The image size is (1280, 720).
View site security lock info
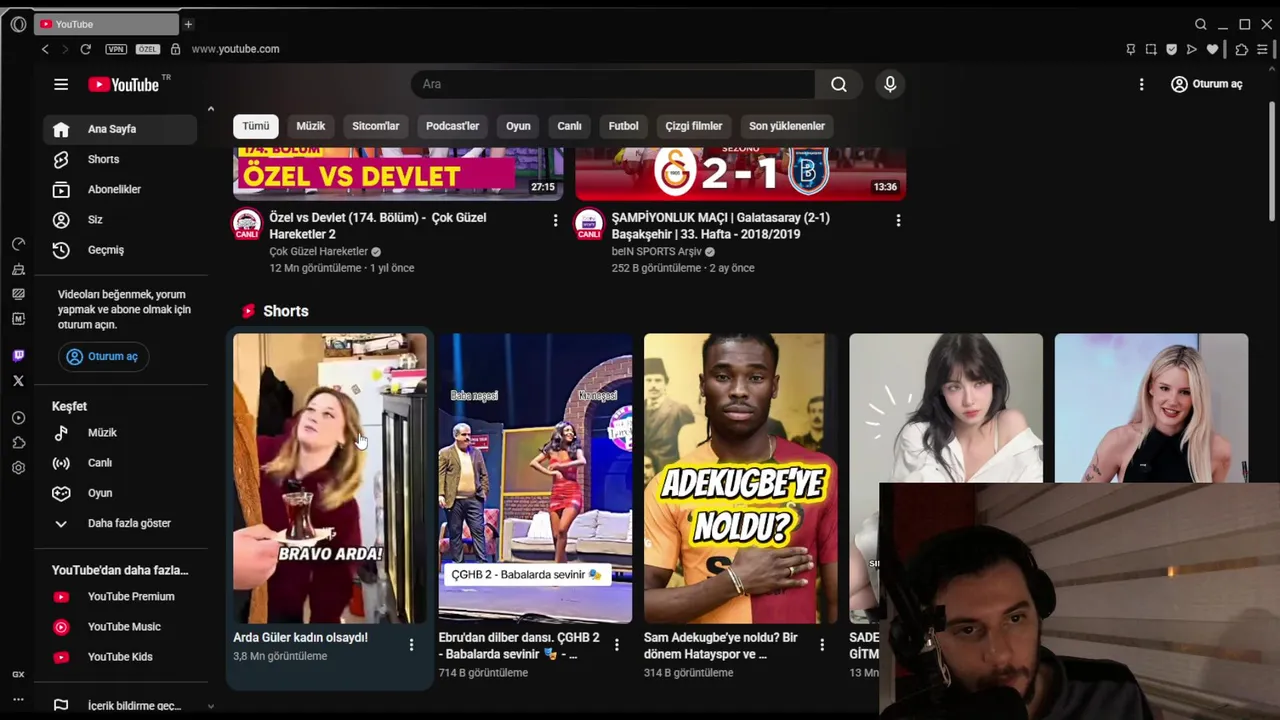(x=175, y=49)
